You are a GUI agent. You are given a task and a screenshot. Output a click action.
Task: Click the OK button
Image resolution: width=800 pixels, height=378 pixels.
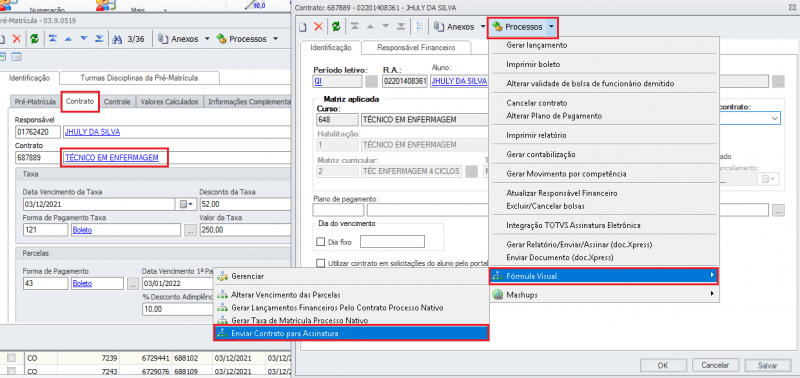(x=663, y=366)
